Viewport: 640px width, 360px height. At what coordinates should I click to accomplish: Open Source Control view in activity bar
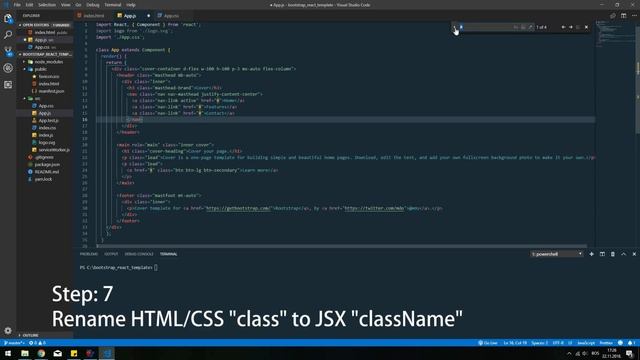pyautogui.click(x=8, y=51)
